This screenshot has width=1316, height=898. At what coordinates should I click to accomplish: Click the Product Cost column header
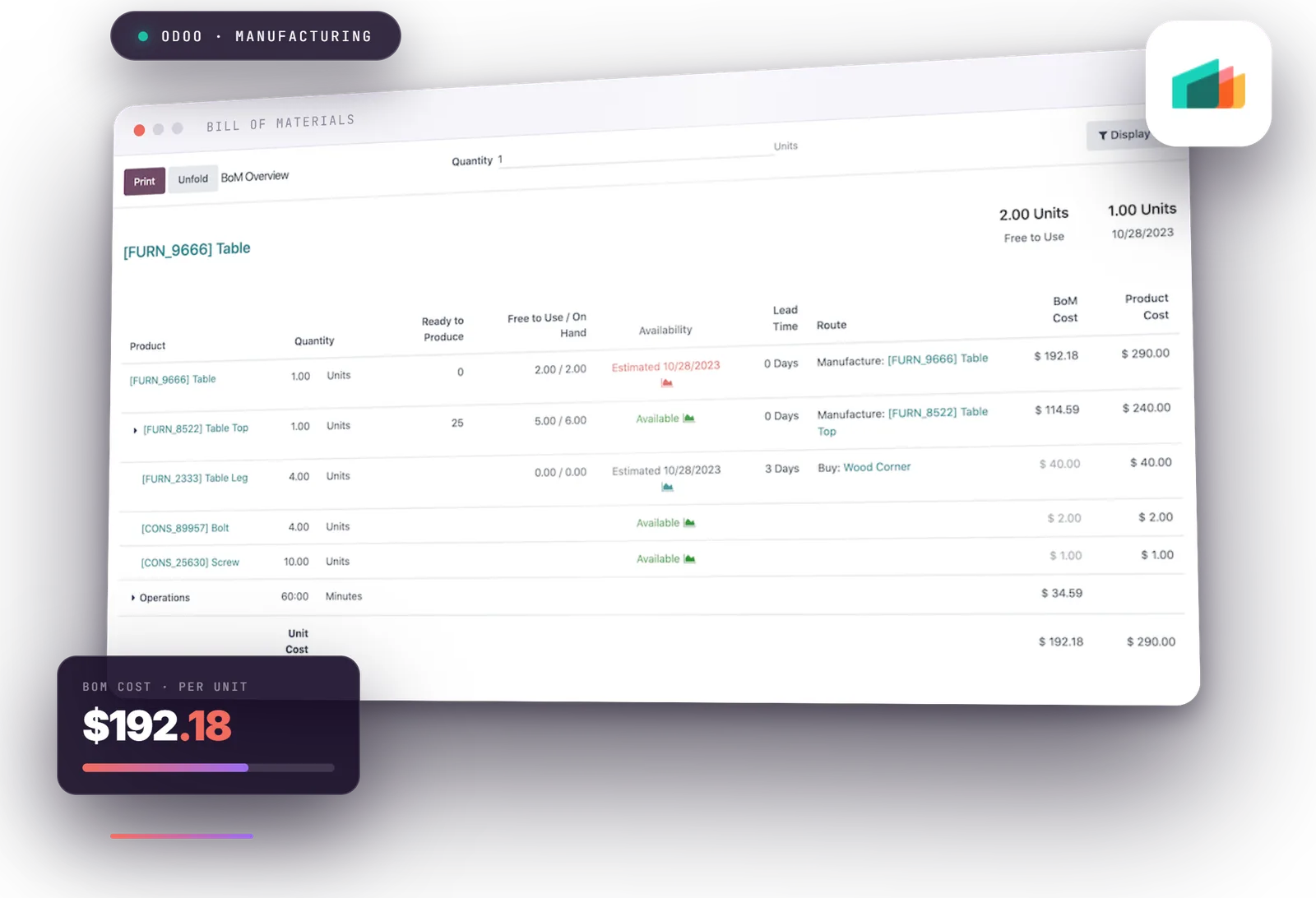click(1147, 307)
